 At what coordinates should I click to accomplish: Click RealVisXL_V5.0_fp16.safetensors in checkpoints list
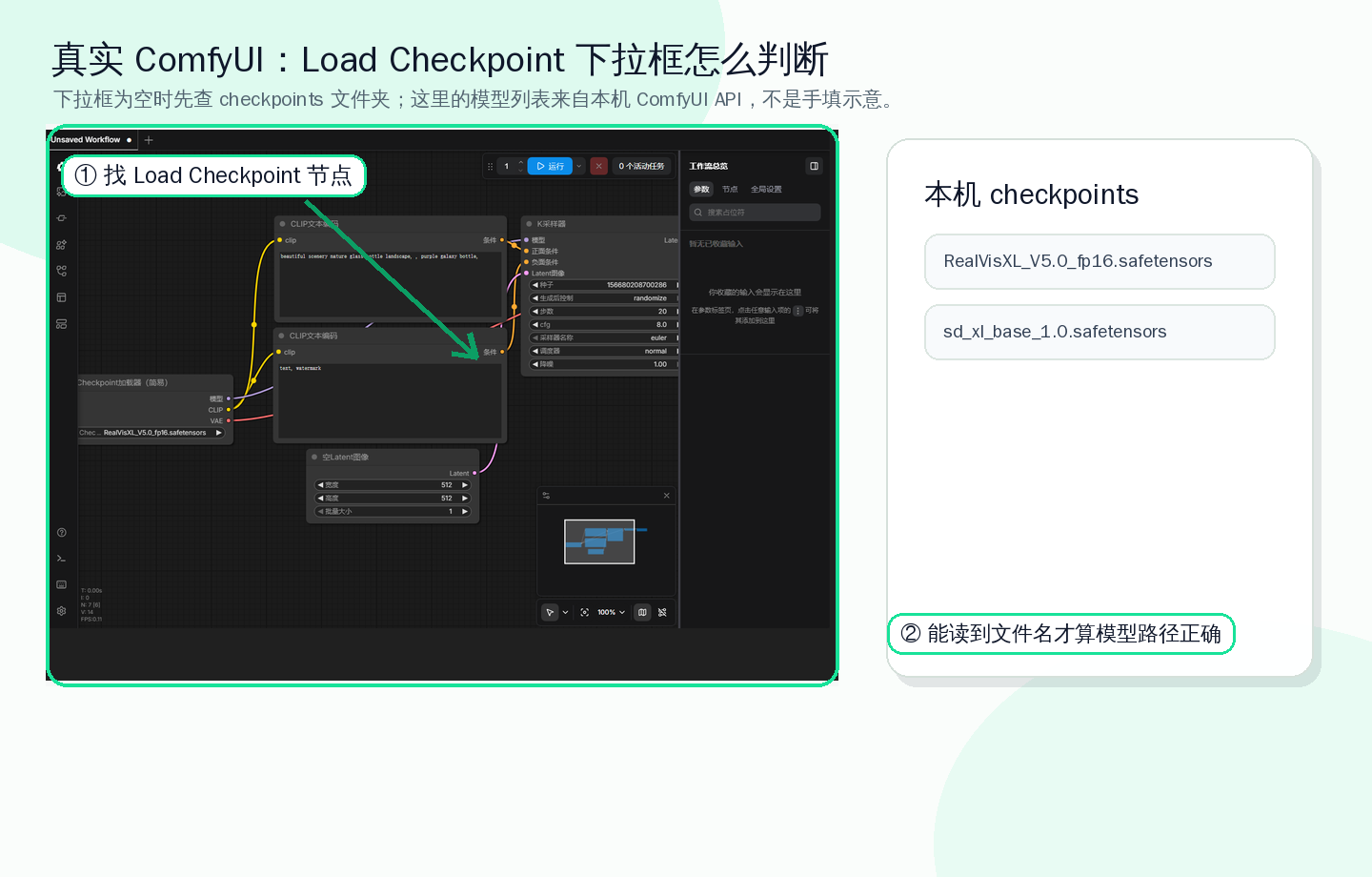click(x=1100, y=261)
